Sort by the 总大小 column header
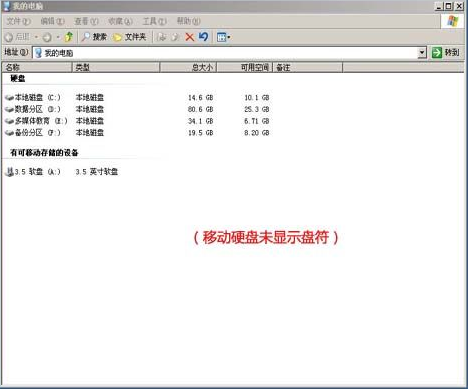468x389 pixels. click(188, 67)
